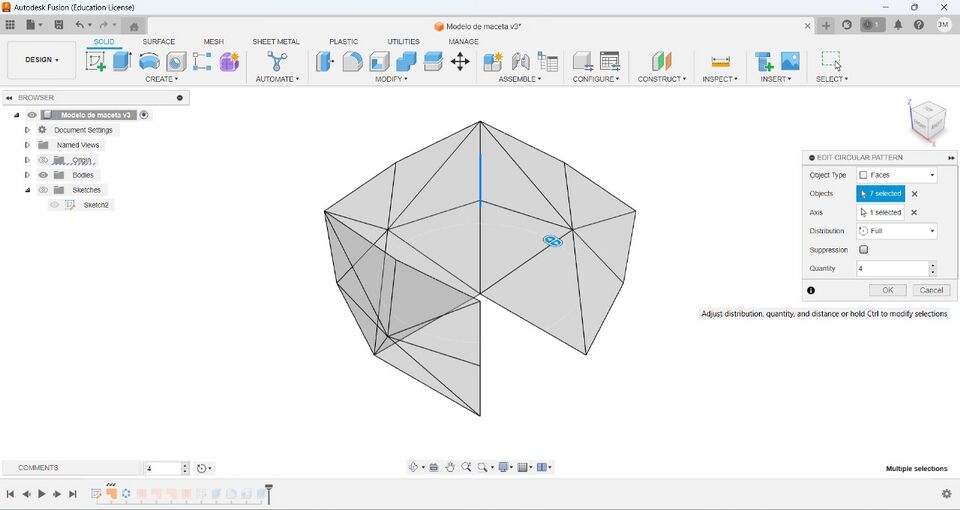
Task: Open the Automate tool icon
Action: point(277,61)
